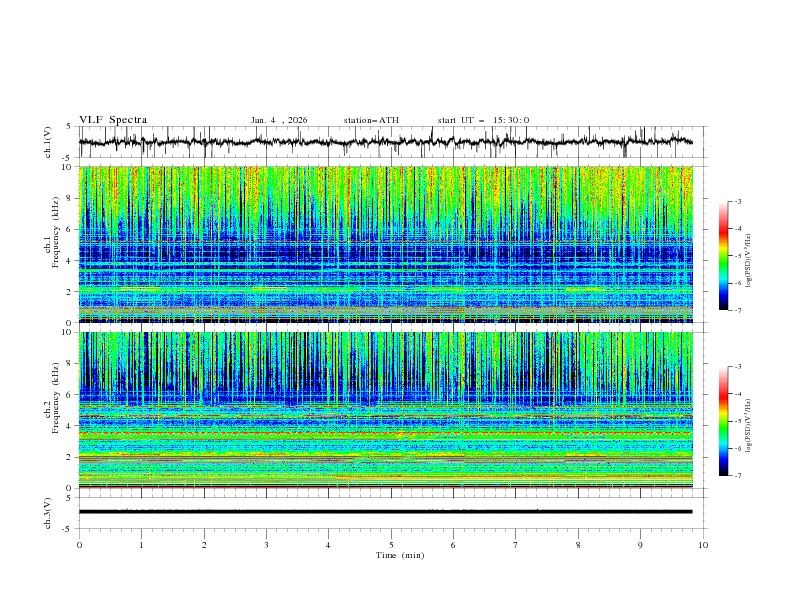
Task: Click the "8" kHz tick of ch.1 spectrogram
Action: (69, 198)
